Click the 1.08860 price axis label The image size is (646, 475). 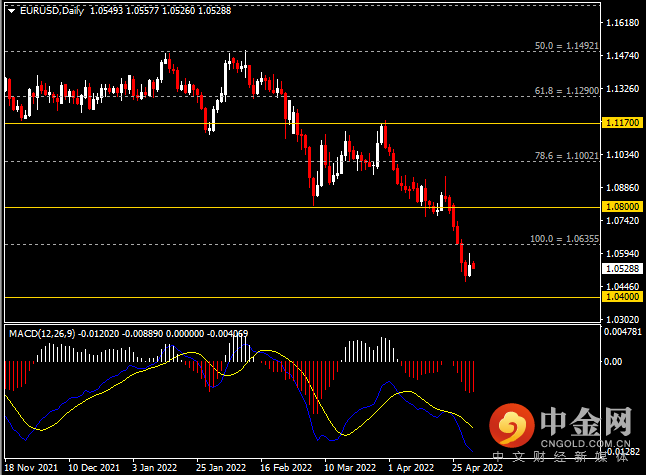click(x=623, y=187)
